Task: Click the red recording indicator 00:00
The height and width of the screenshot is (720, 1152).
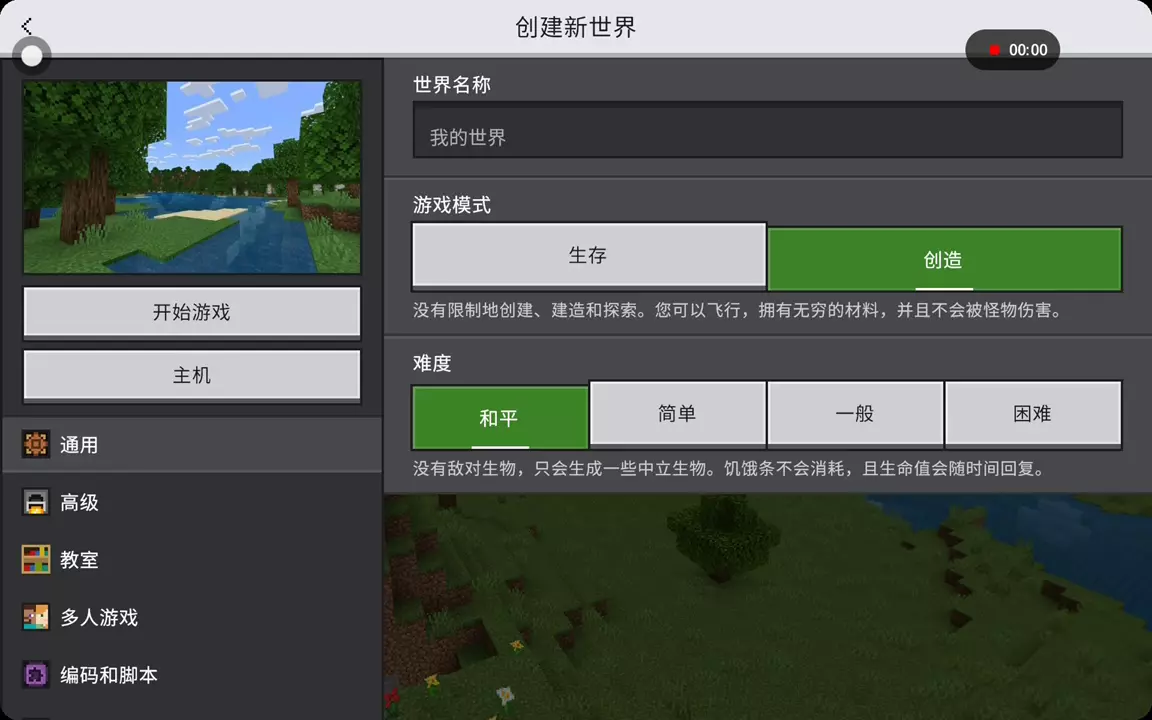Action: pos(1012,50)
